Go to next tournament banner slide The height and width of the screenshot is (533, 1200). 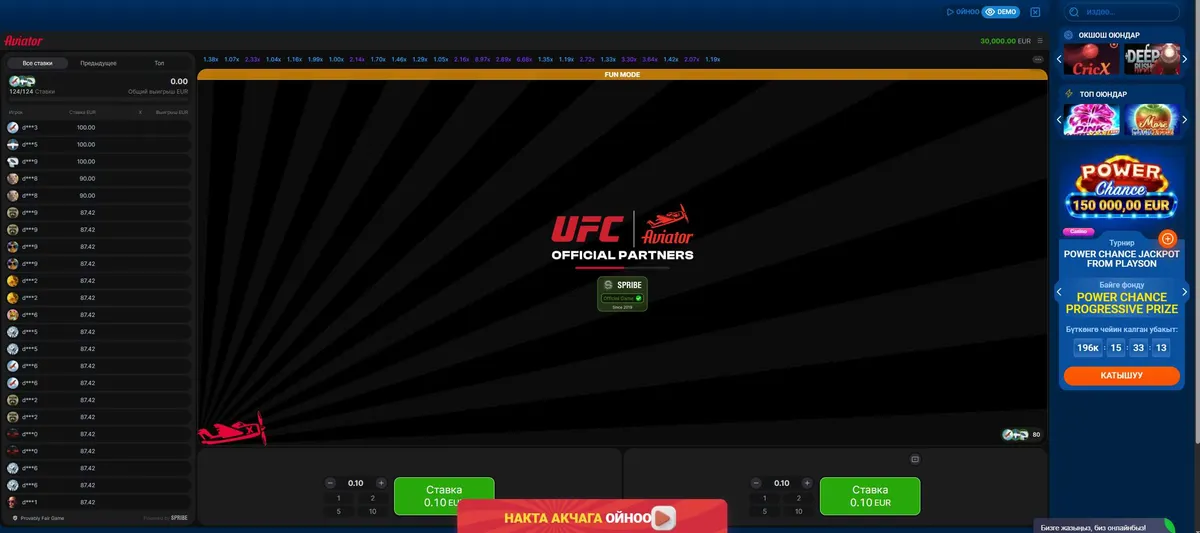pyautogui.click(x=1184, y=293)
